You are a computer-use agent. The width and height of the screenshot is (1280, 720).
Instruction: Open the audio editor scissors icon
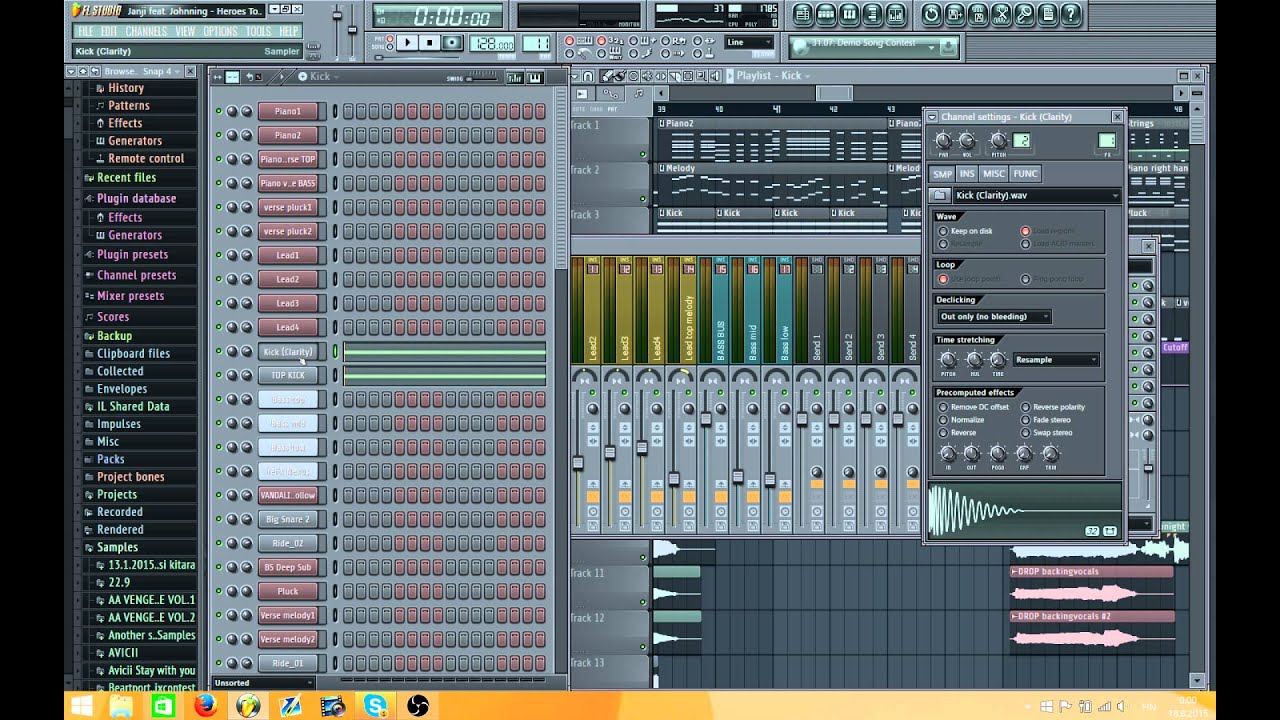[x=1001, y=13]
